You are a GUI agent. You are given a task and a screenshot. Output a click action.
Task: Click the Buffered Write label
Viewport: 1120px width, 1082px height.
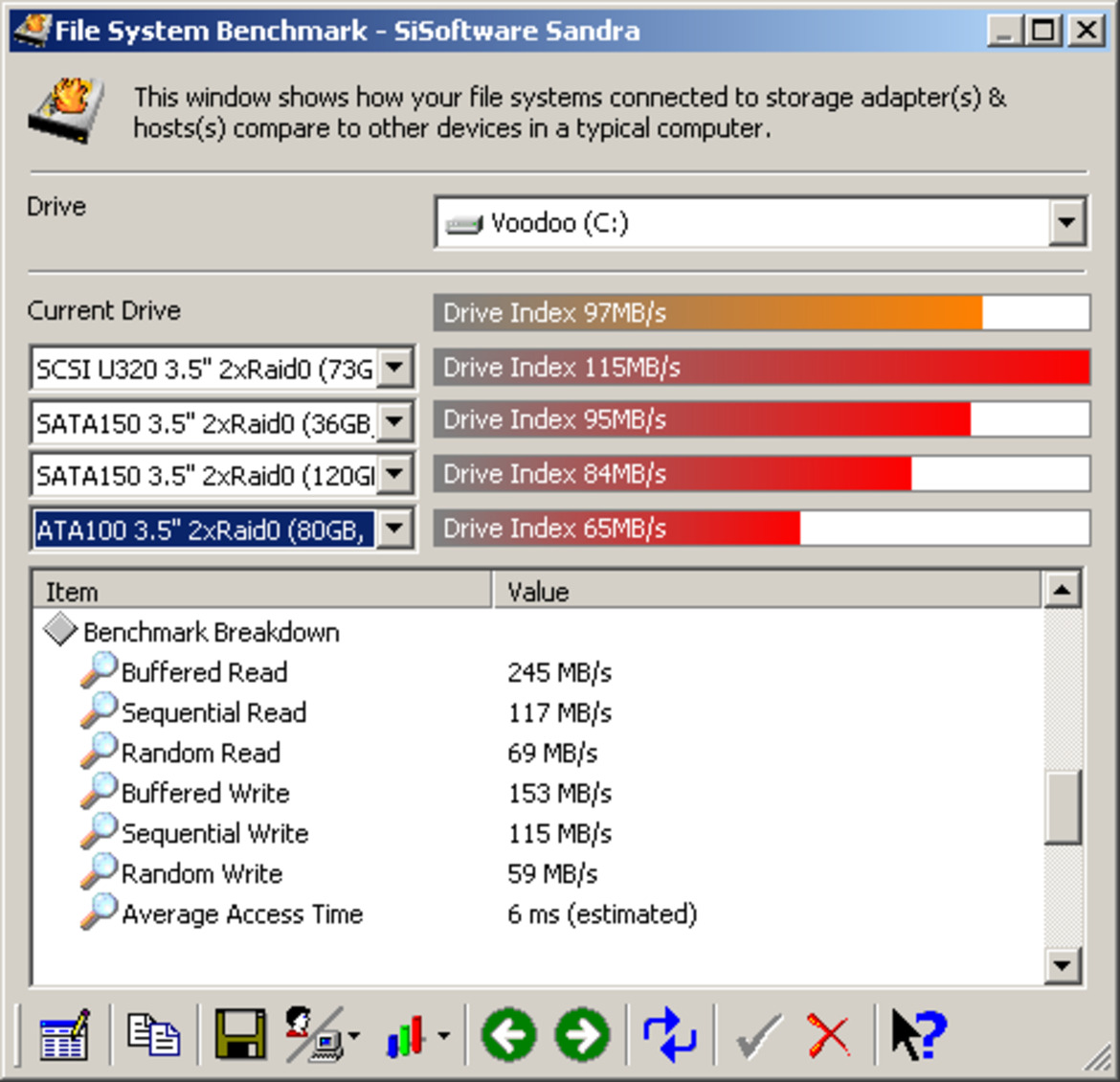pos(206,793)
